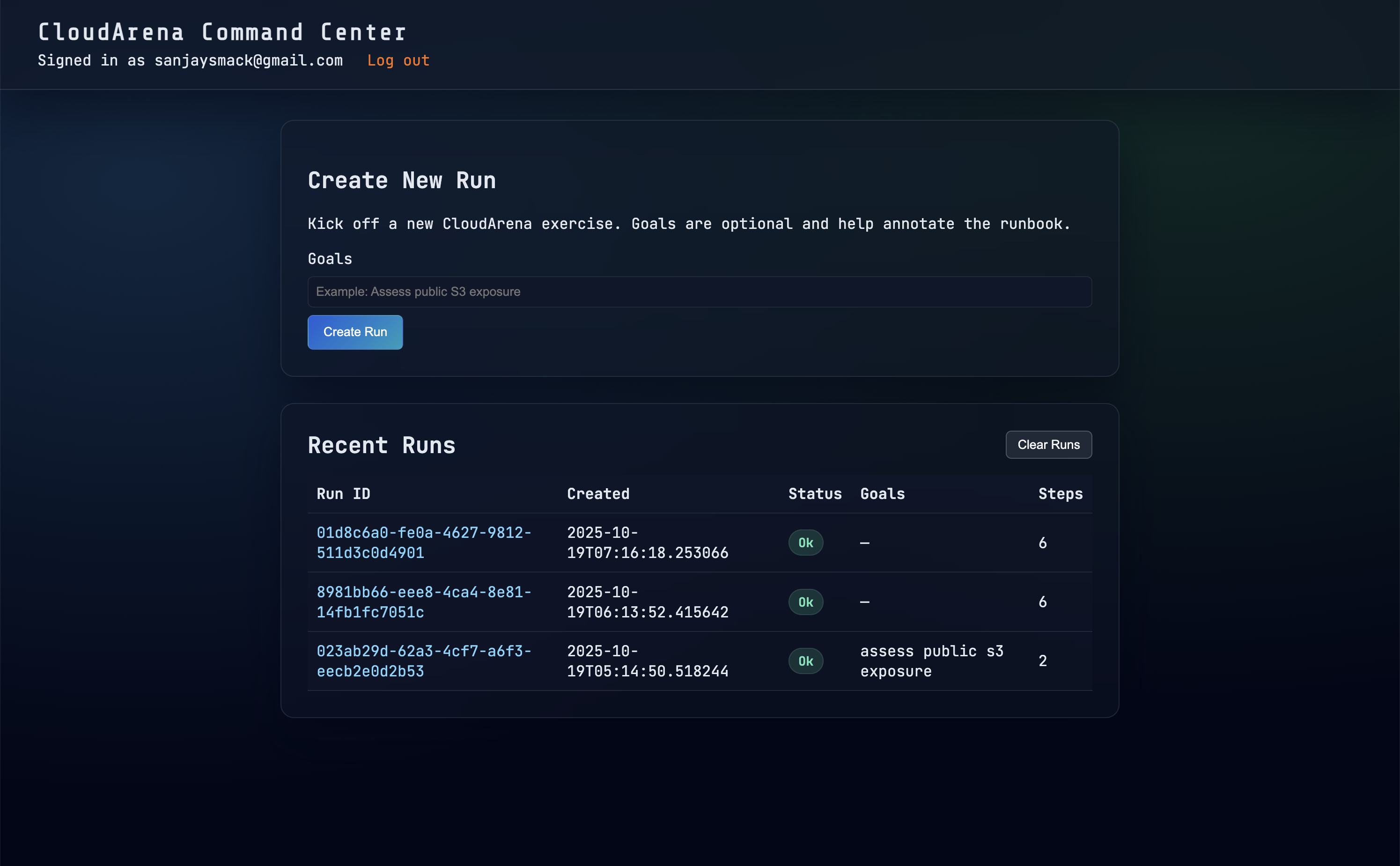Screen dimensions: 1400x866
Task: Click the Goals column header
Action: pos(882,494)
